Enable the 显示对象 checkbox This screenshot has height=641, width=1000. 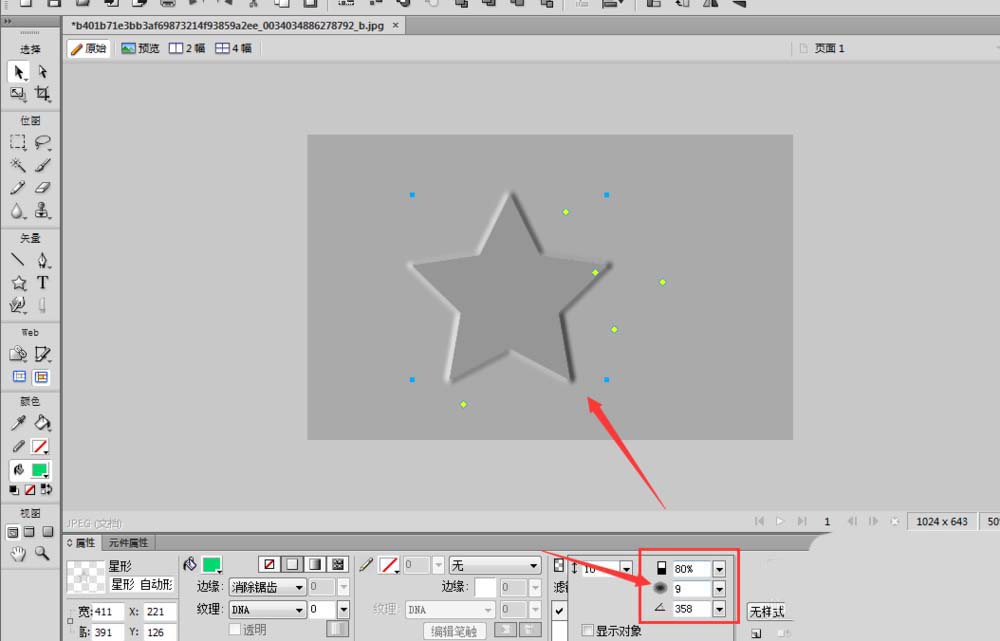click(x=587, y=630)
